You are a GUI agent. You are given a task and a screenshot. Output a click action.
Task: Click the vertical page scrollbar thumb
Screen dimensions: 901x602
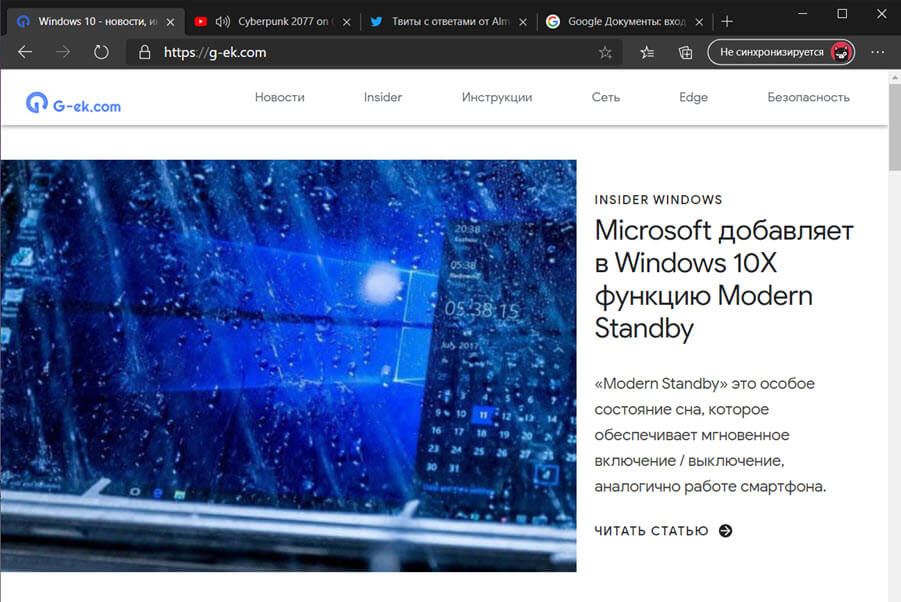tap(895, 127)
